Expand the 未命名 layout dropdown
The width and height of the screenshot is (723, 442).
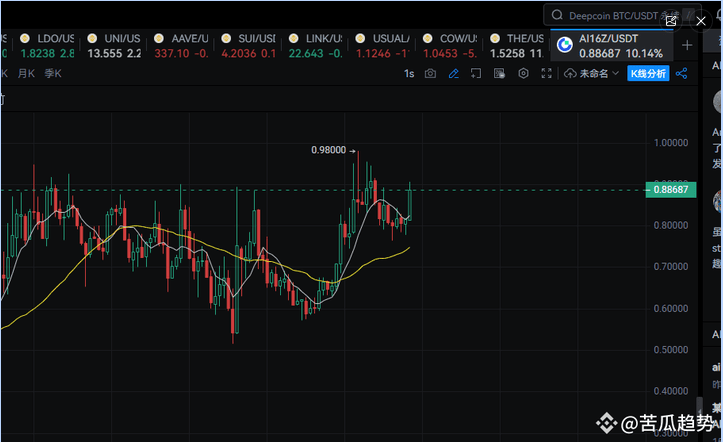[x=592, y=74]
